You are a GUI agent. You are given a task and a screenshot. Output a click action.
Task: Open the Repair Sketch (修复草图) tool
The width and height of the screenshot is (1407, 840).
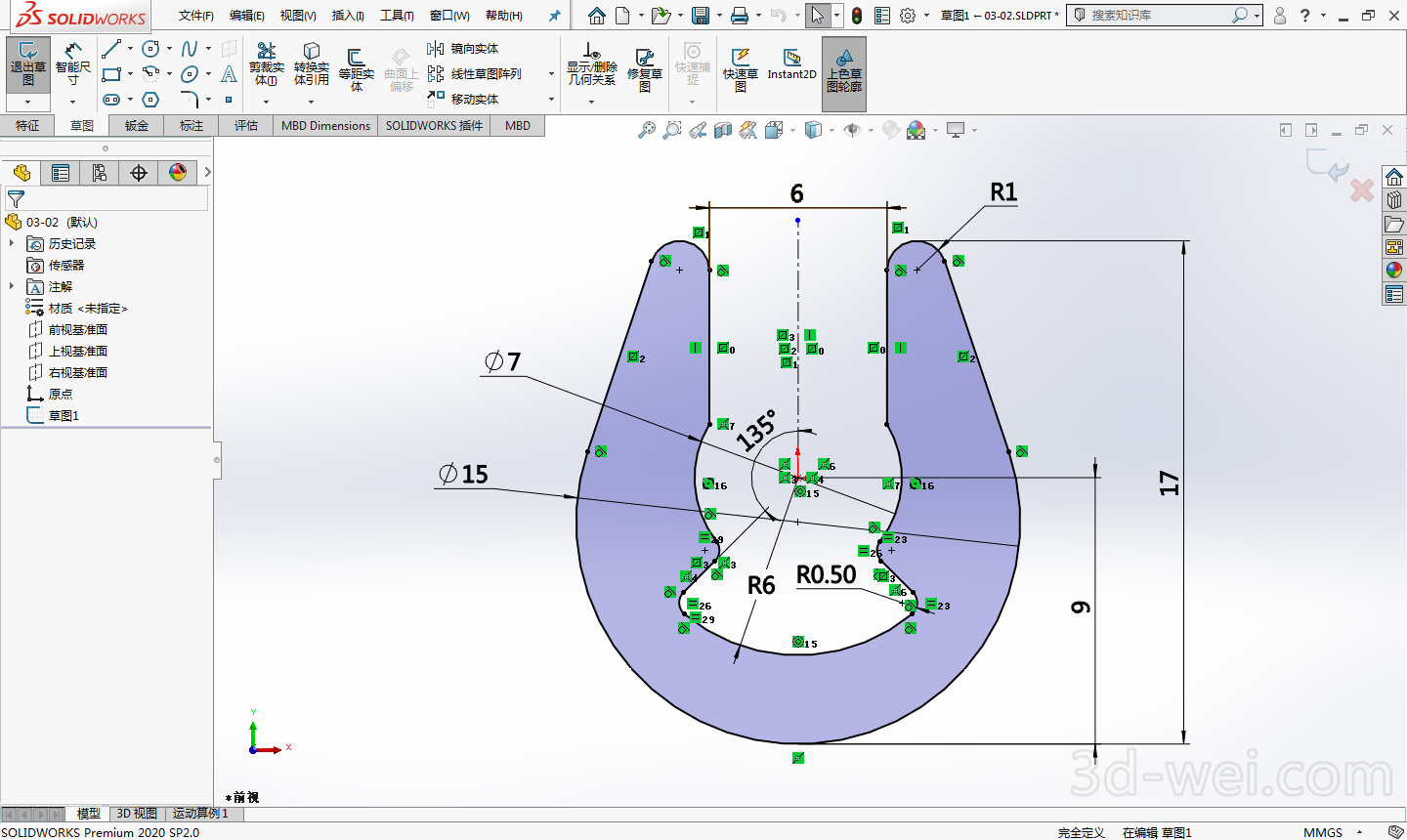tap(644, 68)
